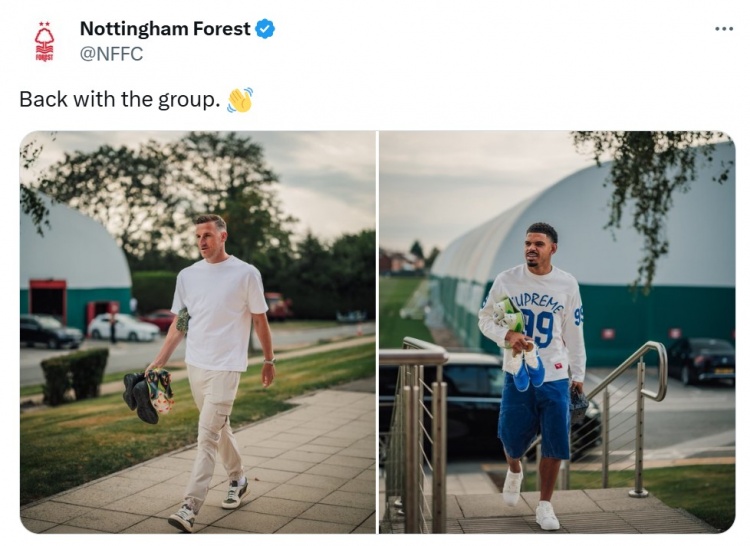The height and width of the screenshot is (546, 750).
Task: Click the face of the man in right photo
Action: coord(541,248)
